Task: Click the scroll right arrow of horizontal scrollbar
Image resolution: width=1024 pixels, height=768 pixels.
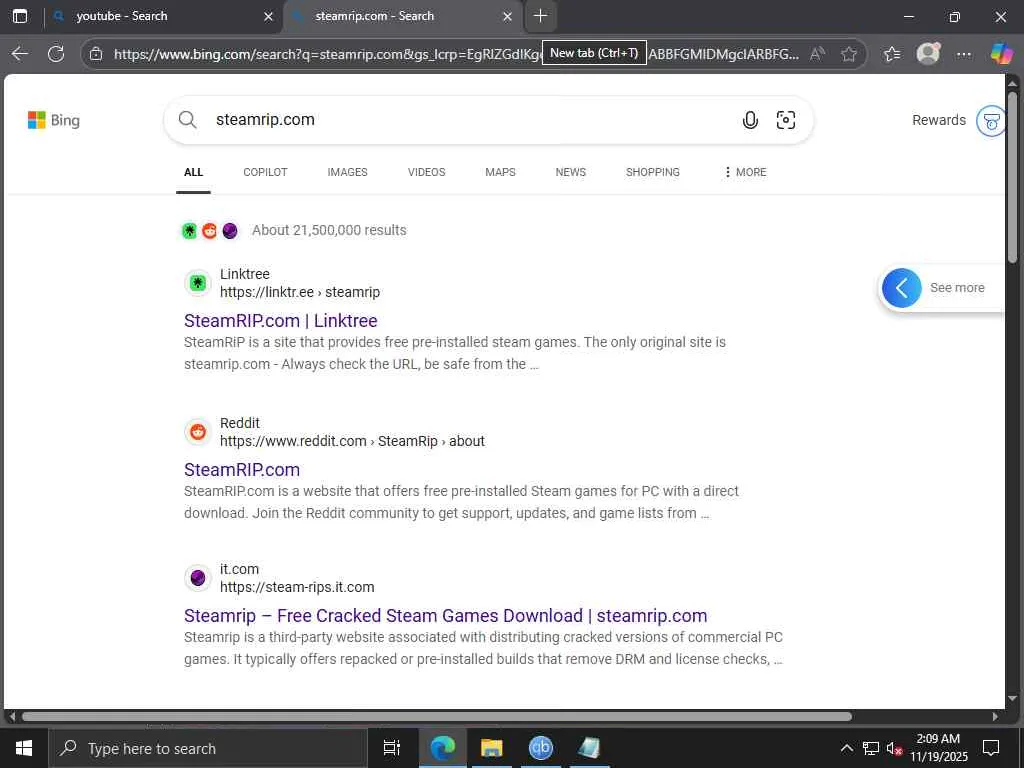Action: tap(995, 716)
